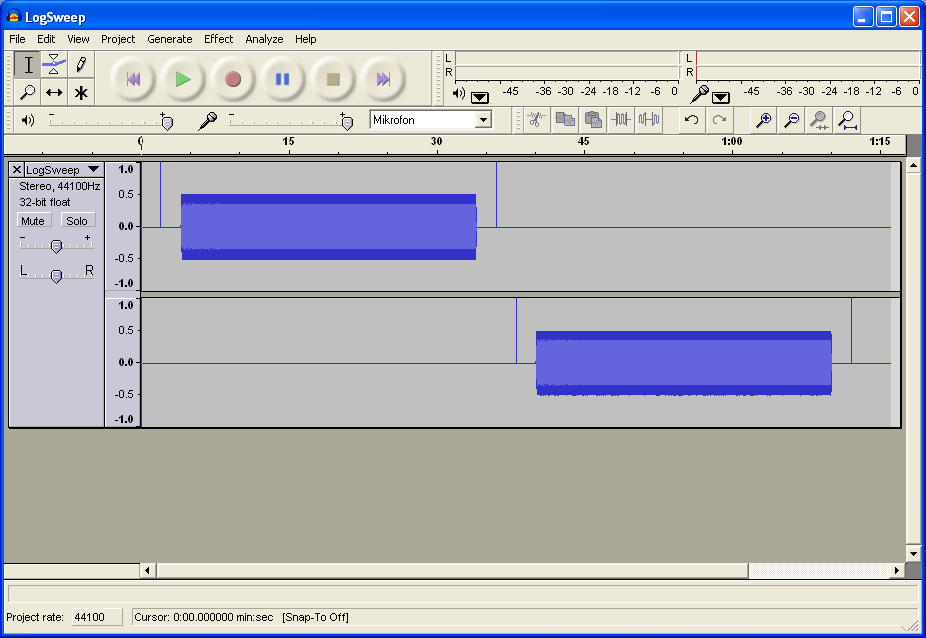
Task: Select the Time Shift tool
Action: pyautogui.click(x=55, y=92)
